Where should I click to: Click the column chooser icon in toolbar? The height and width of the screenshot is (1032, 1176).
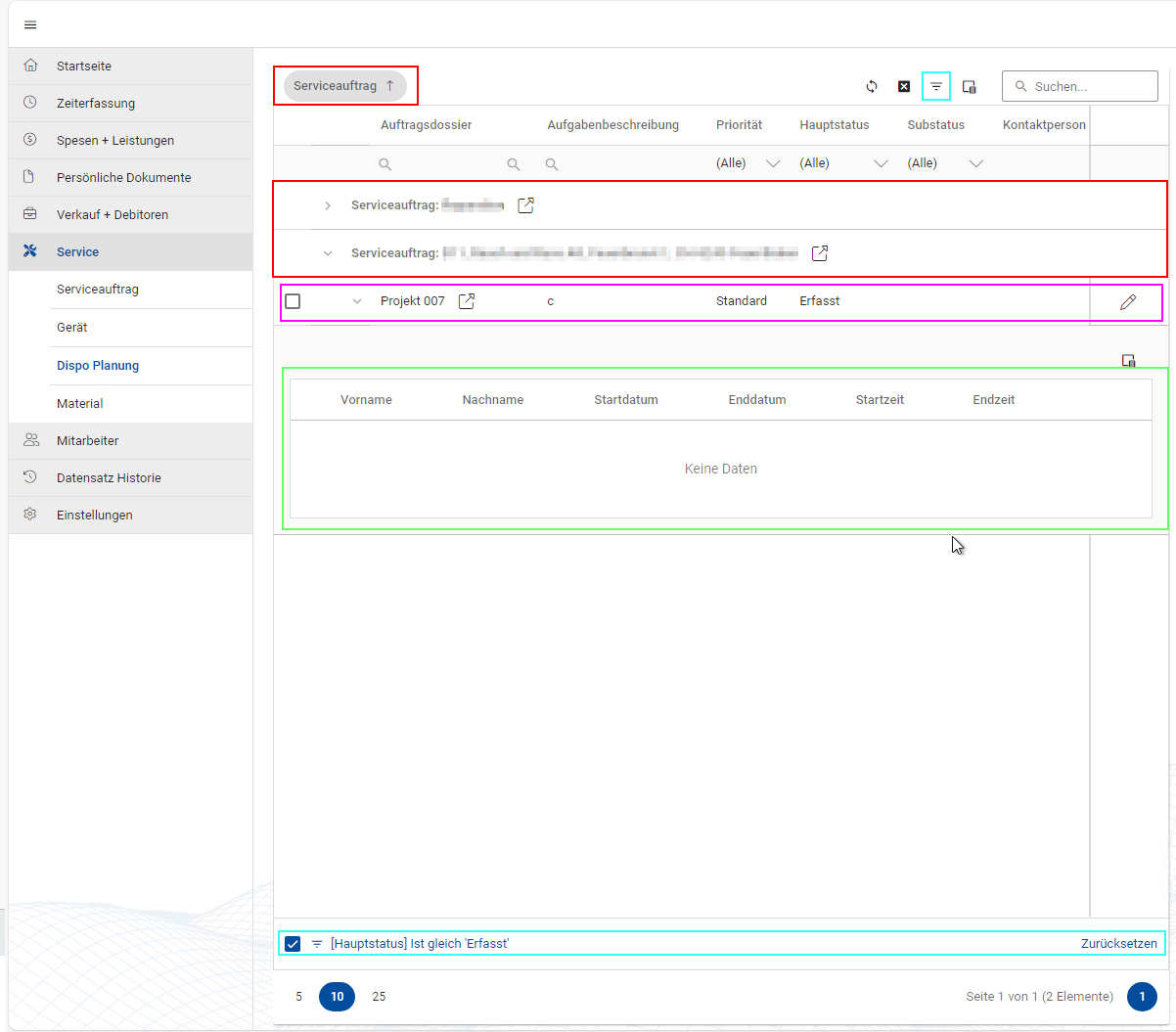pyautogui.click(x=969, y=86)
